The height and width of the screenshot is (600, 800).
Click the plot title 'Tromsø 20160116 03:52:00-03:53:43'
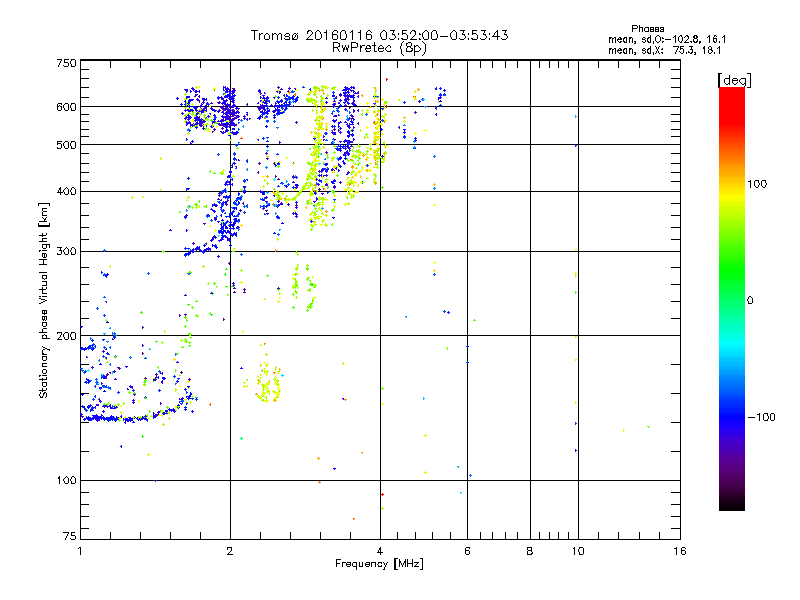pos(379,35)
